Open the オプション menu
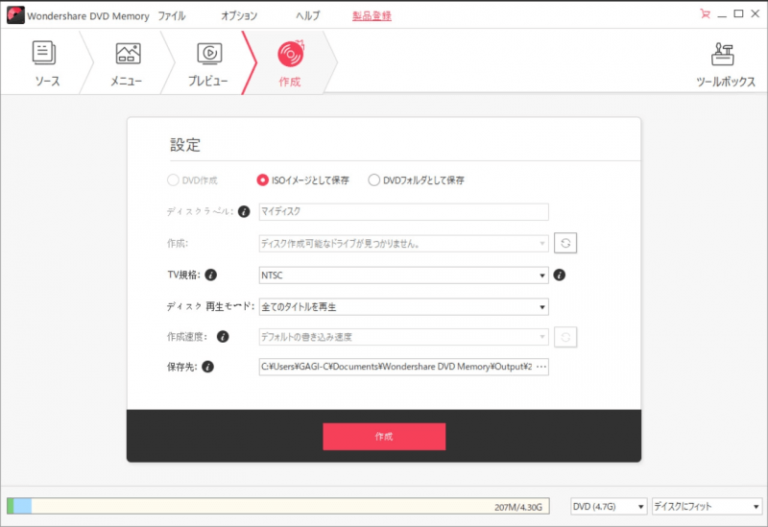The width and height of the screenshot is (768, 527). 239,16
